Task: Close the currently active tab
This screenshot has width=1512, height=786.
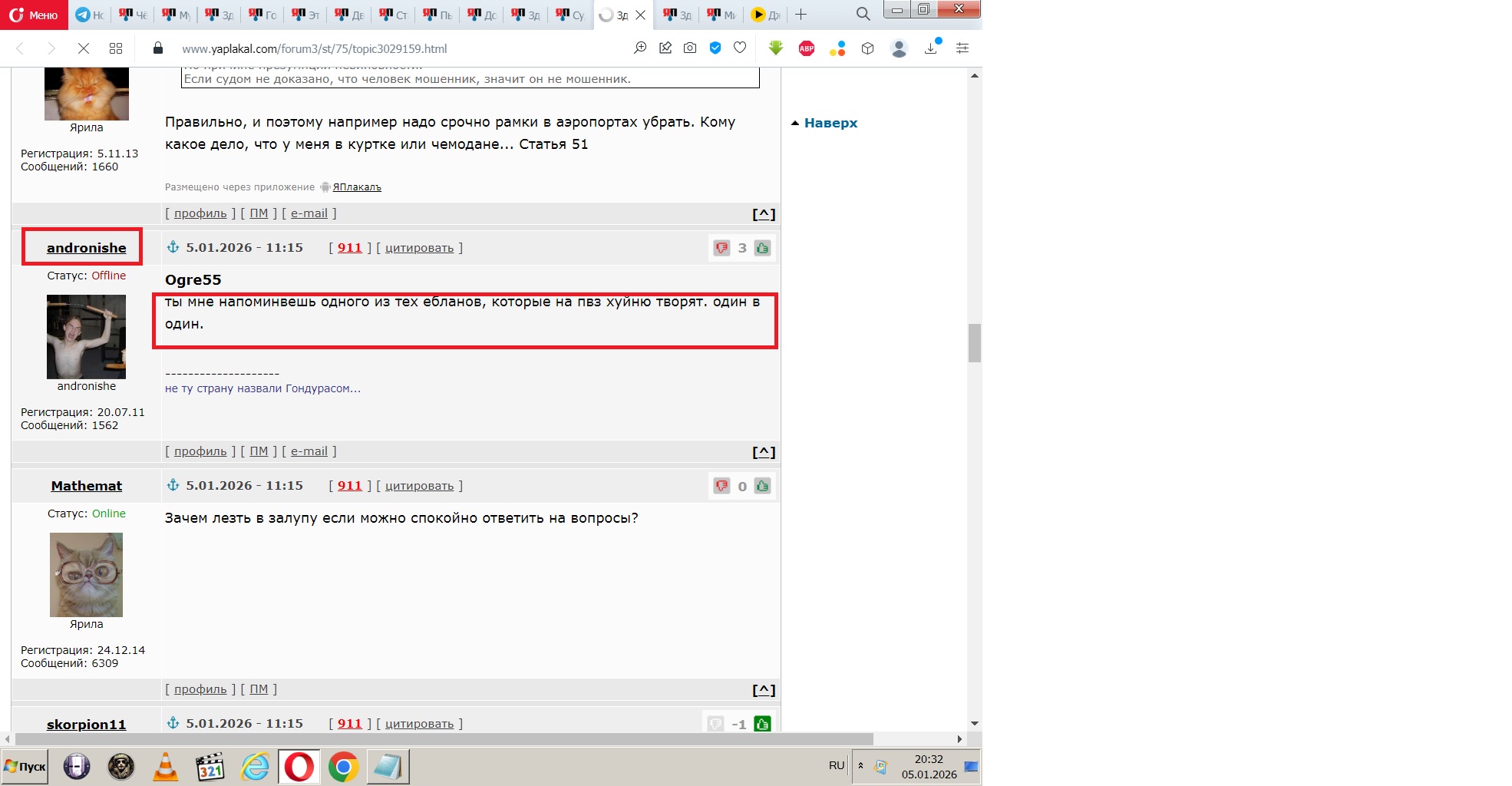Action: (641, 15)
